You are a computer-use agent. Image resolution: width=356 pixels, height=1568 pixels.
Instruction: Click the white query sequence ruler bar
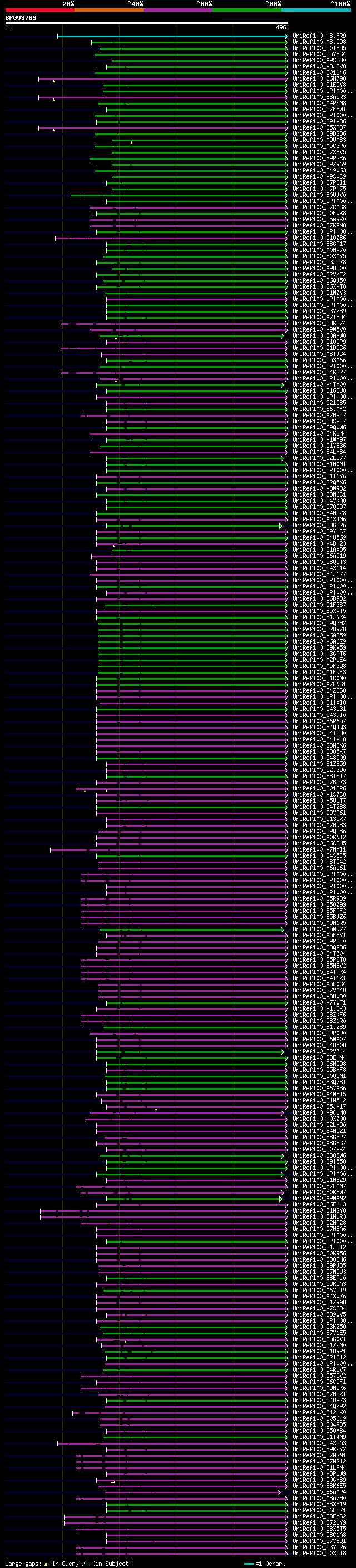(147, 22)
